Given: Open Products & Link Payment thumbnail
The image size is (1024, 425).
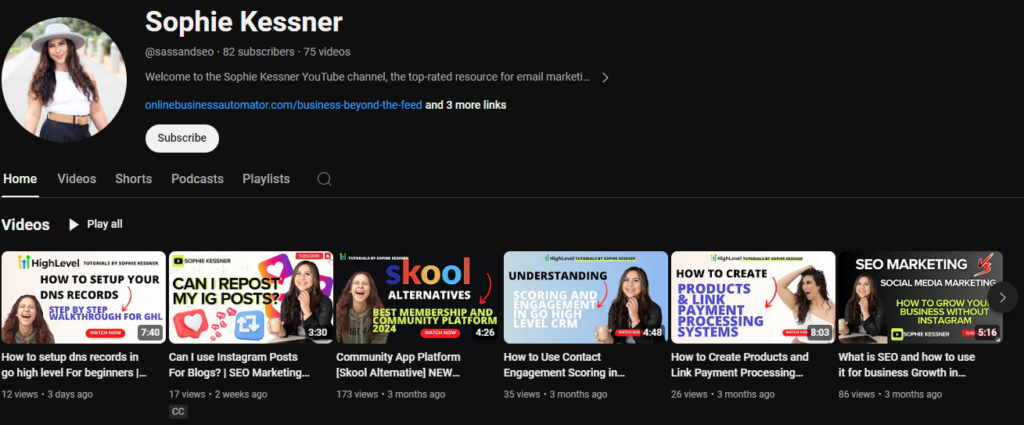Looking at the screenshot, I should click(753, 297).
